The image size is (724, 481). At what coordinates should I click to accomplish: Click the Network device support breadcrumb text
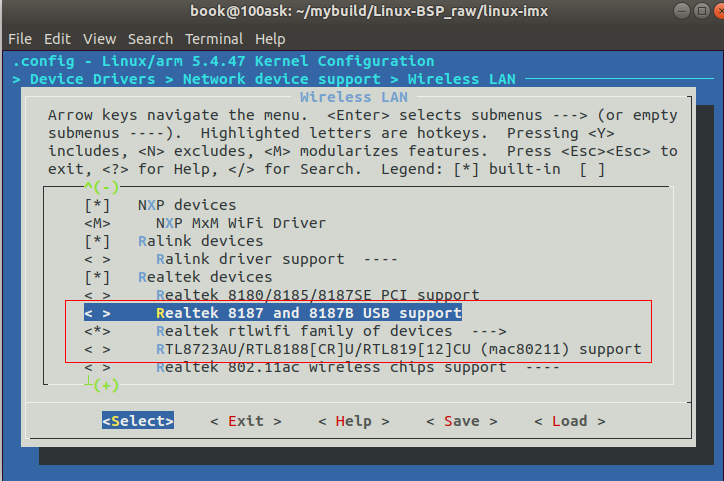(282, 79)
